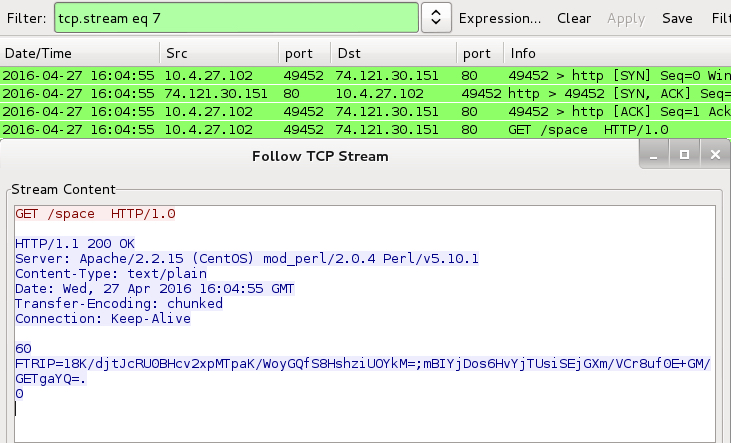The width and height of the screenshot is (731, 443).
Task: Minimize the Follow TCP Stream dialog
Action: (x=655, y=155)
